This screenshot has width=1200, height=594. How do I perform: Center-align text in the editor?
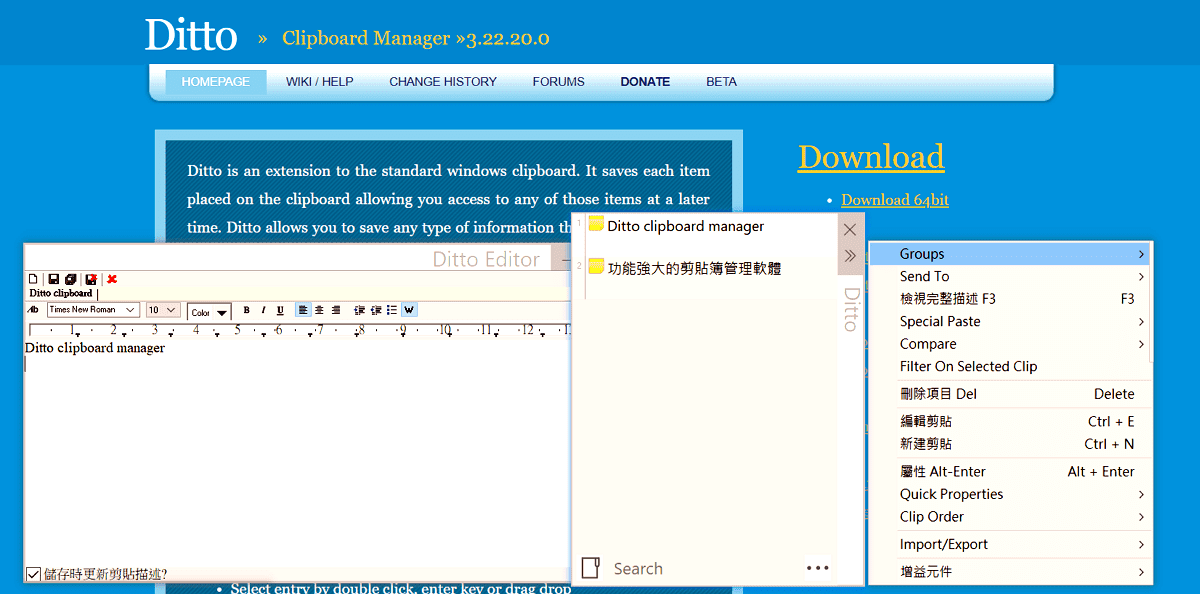(319, 310)
